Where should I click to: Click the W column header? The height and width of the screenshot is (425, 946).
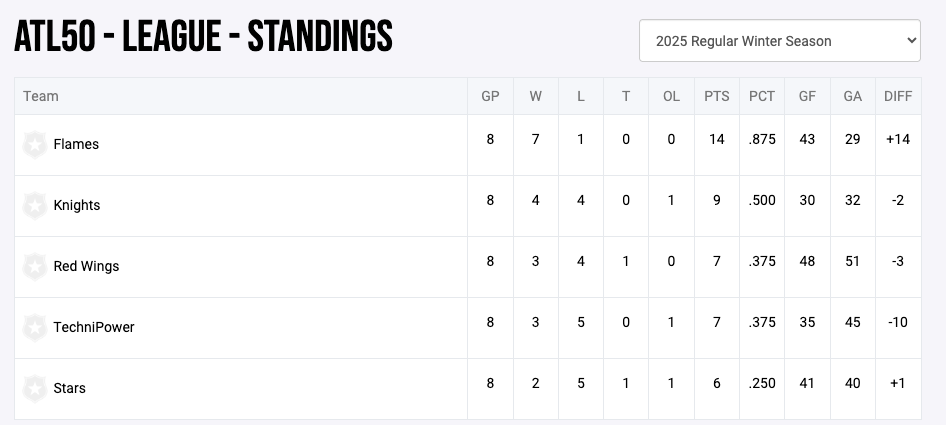tap(536, 97)
